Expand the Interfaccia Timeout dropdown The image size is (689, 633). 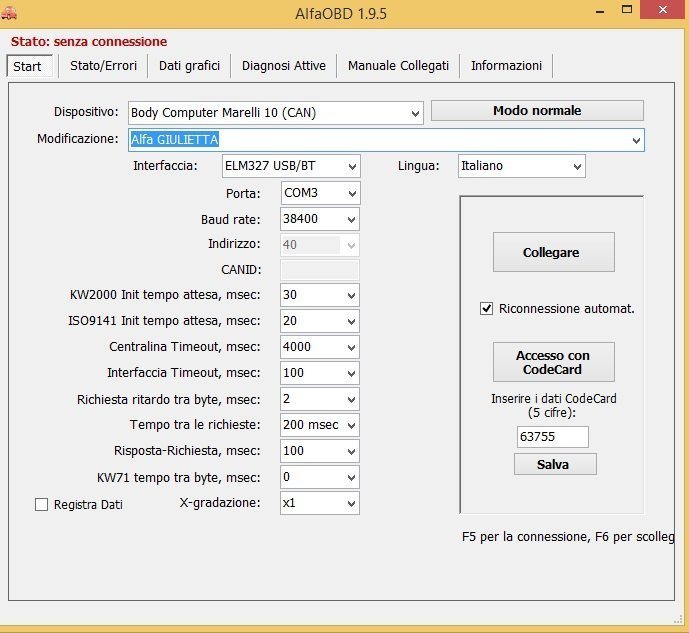pyautogui.click(x=320, y=373)
